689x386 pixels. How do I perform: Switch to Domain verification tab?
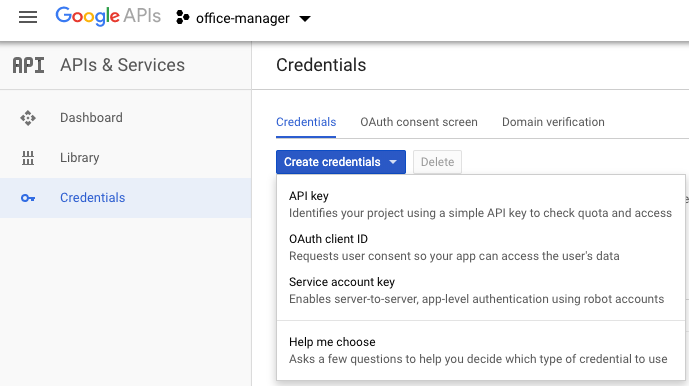pos(553,122)
